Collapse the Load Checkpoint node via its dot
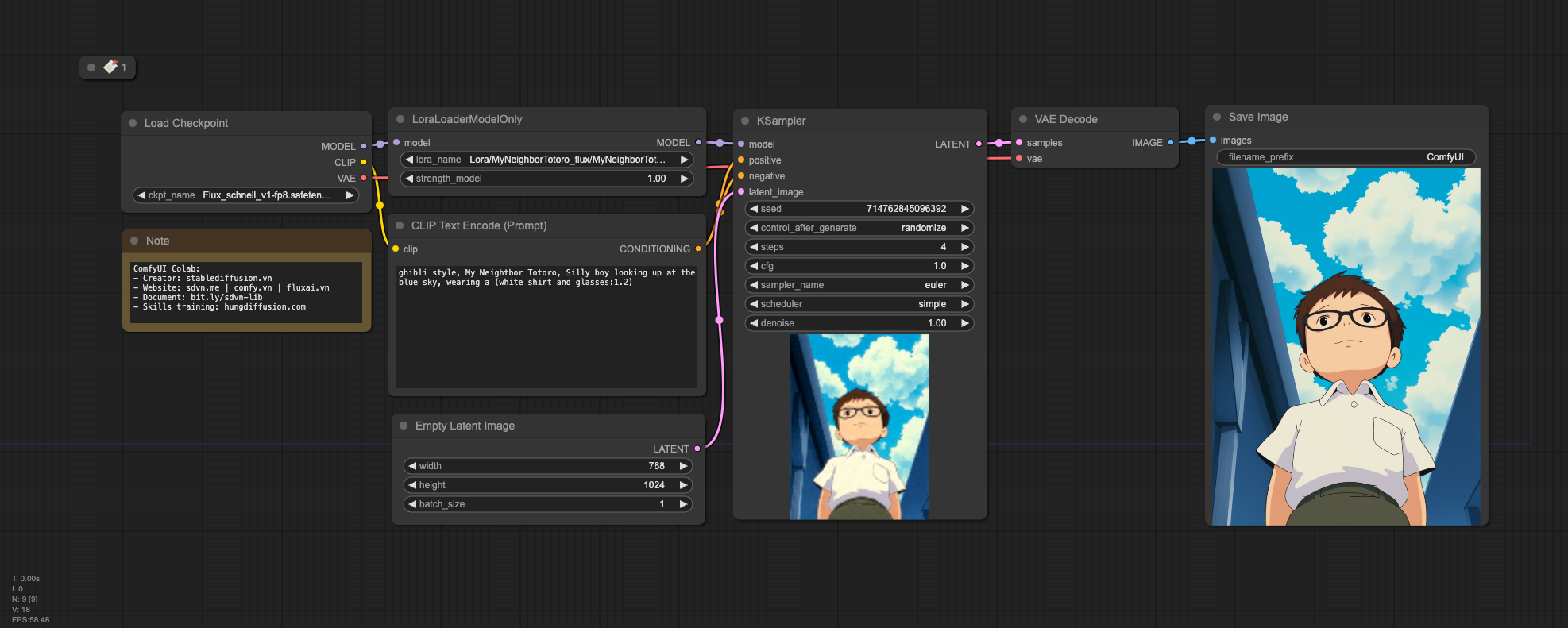This screenshot has width=1568, height=628. tap(133, 123)
